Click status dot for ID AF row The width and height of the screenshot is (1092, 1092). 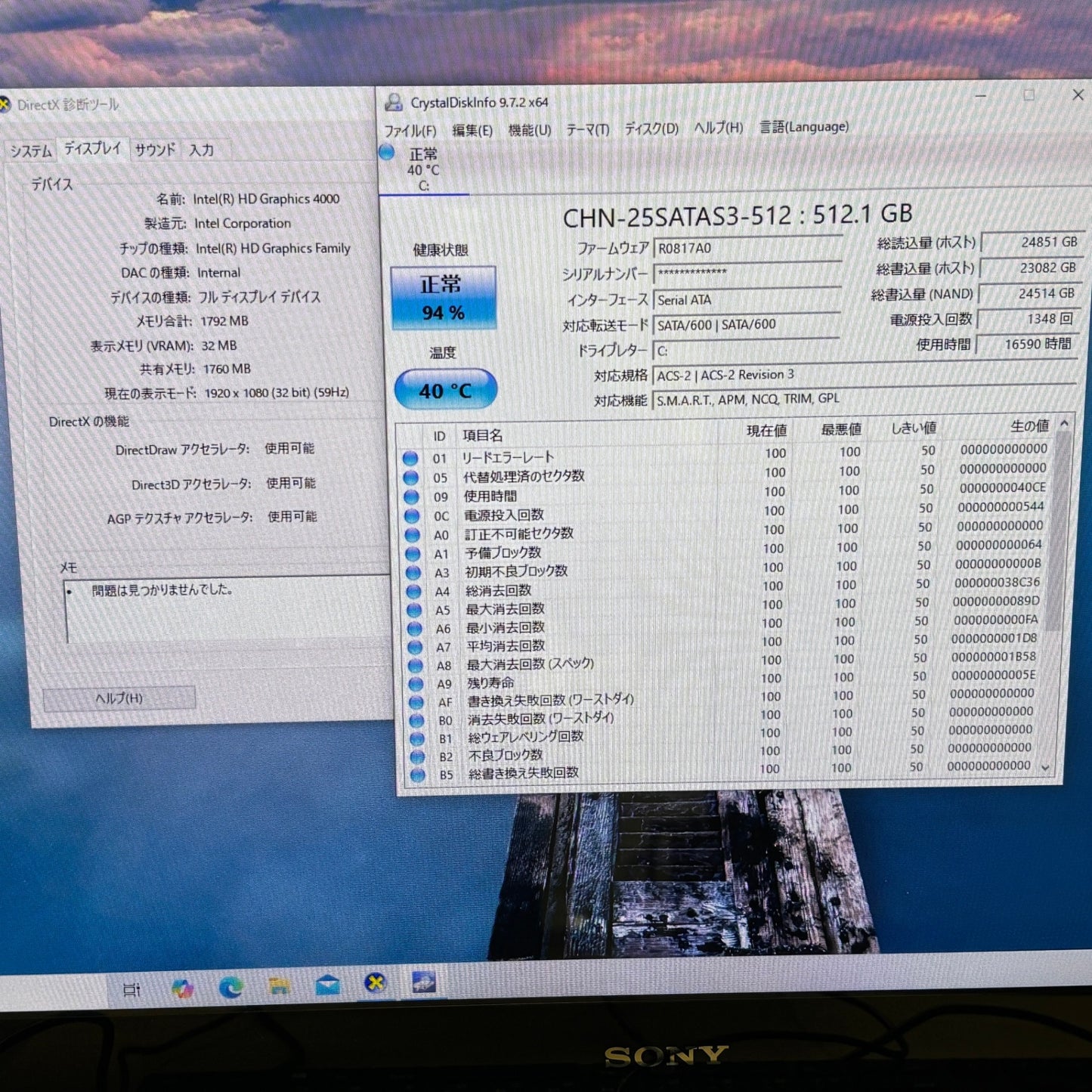416,702
